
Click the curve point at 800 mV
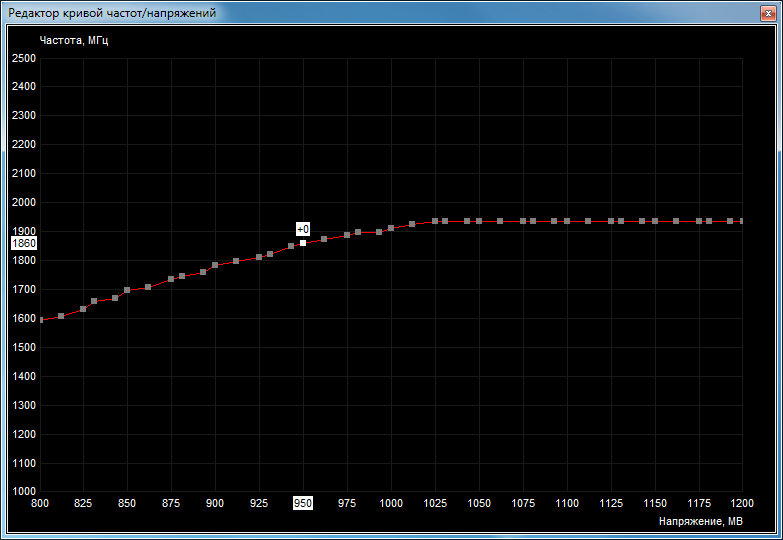click(41, 320)
